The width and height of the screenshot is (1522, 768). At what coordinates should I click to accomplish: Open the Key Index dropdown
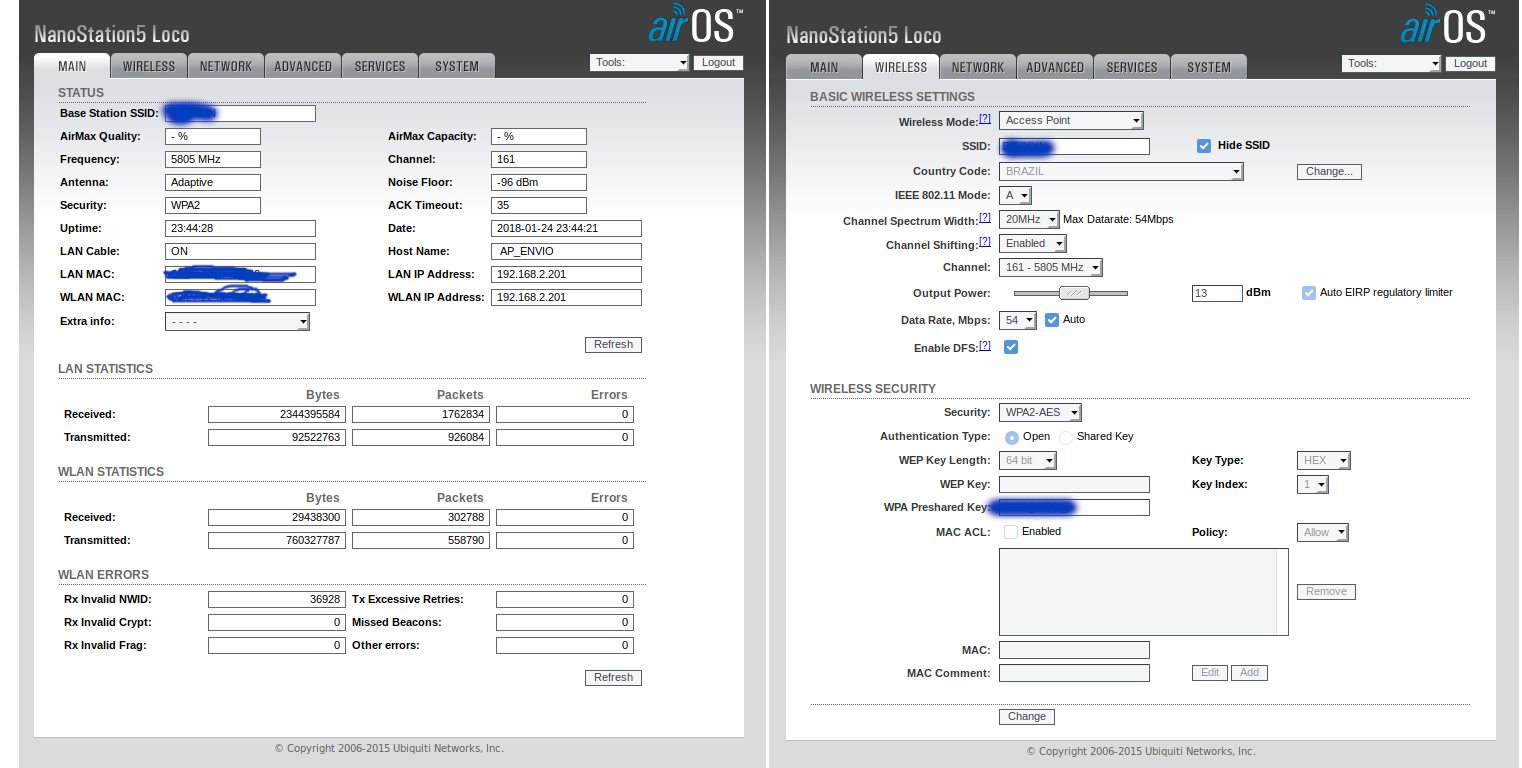[1312, 485]
